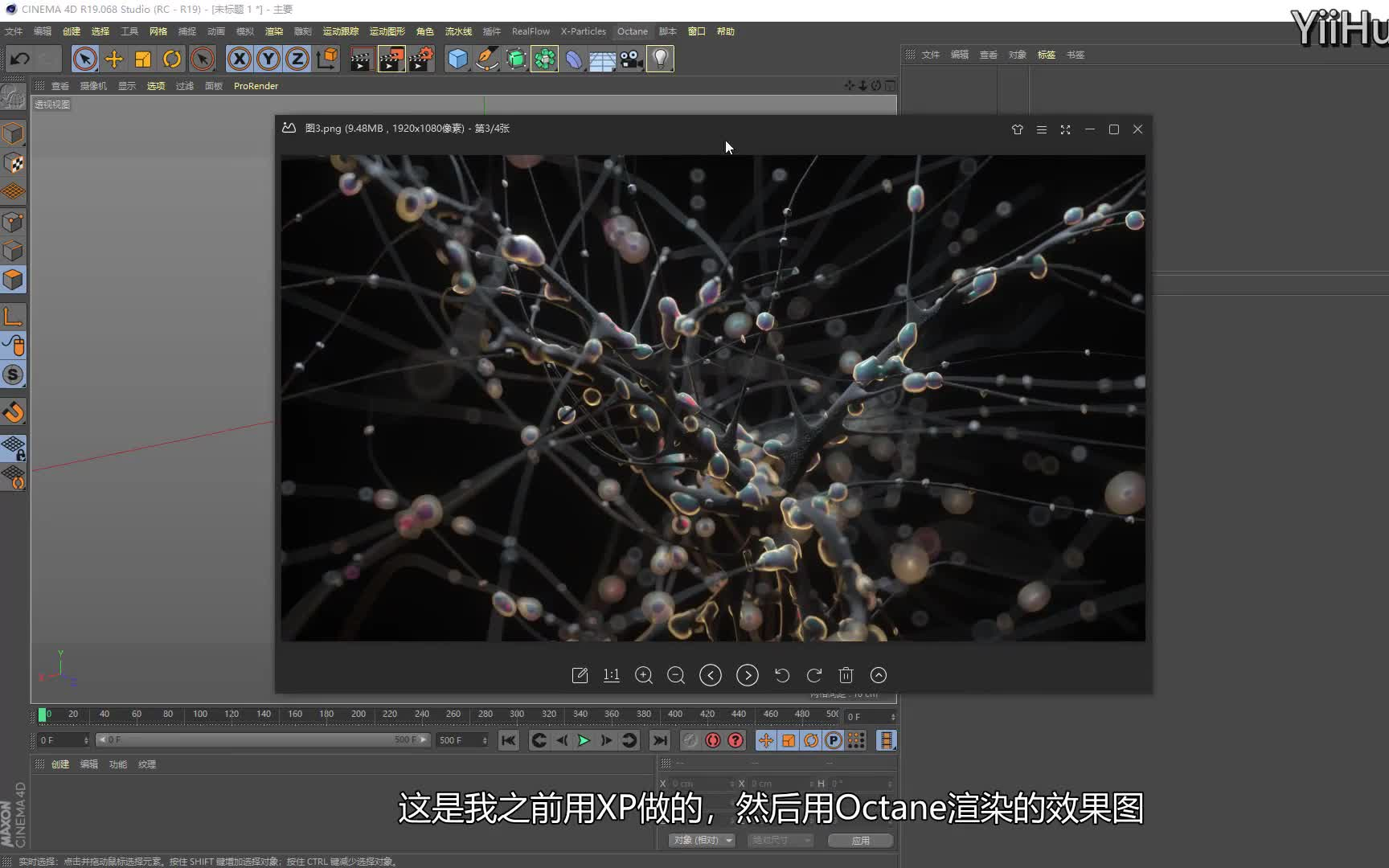Lock the Y axis by clicking the Y toggle
Image resolution: width=1389 pixels, height=868 pixels.
[268, 59]
